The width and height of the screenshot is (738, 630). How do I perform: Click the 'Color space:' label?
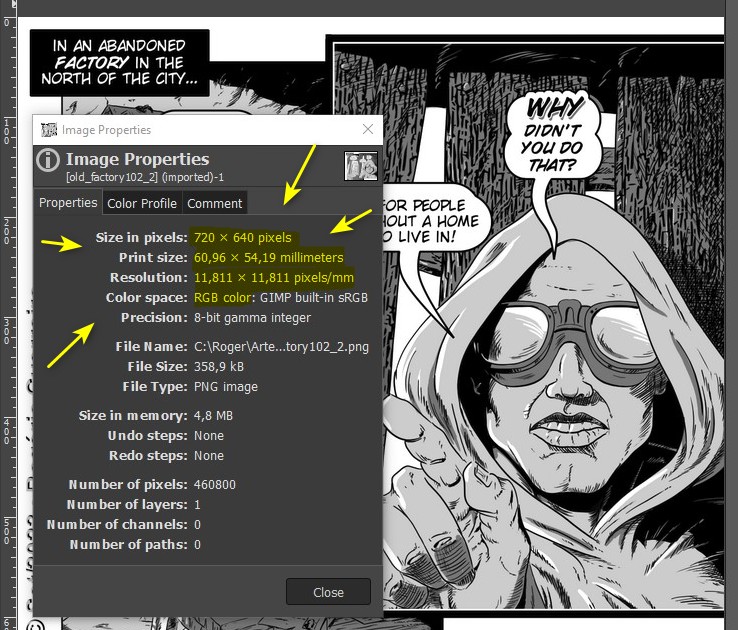pyautogui.click(x=146, y=298)
